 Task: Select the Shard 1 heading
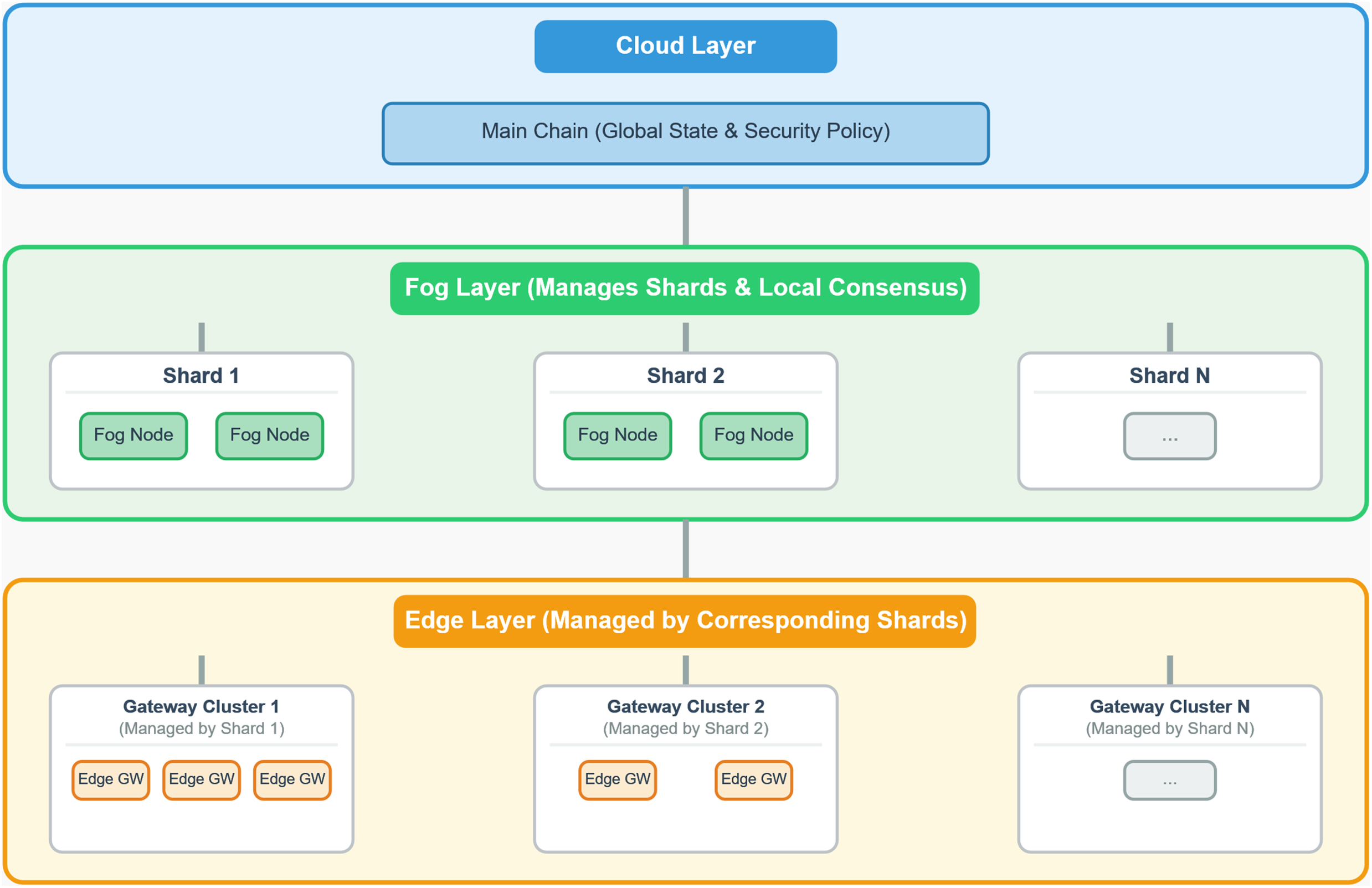(x=201, y=376)
